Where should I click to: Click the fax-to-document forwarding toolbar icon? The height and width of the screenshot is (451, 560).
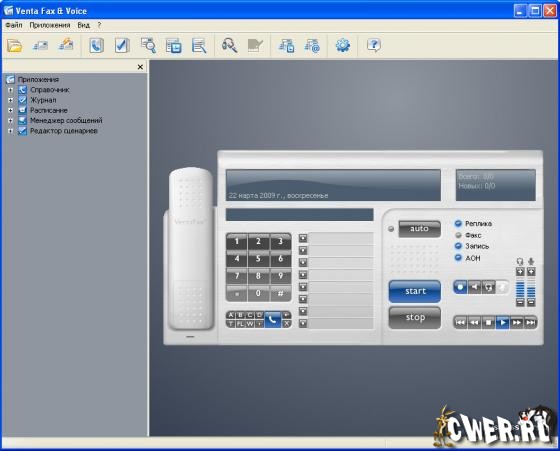pyautogui.click(x=286, y=46)
